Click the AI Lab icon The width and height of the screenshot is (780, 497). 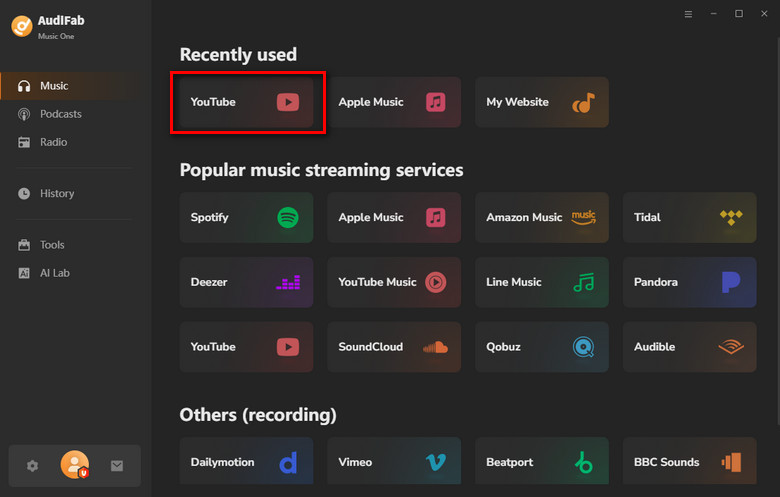pyautogui.click(x=24, y=273)
